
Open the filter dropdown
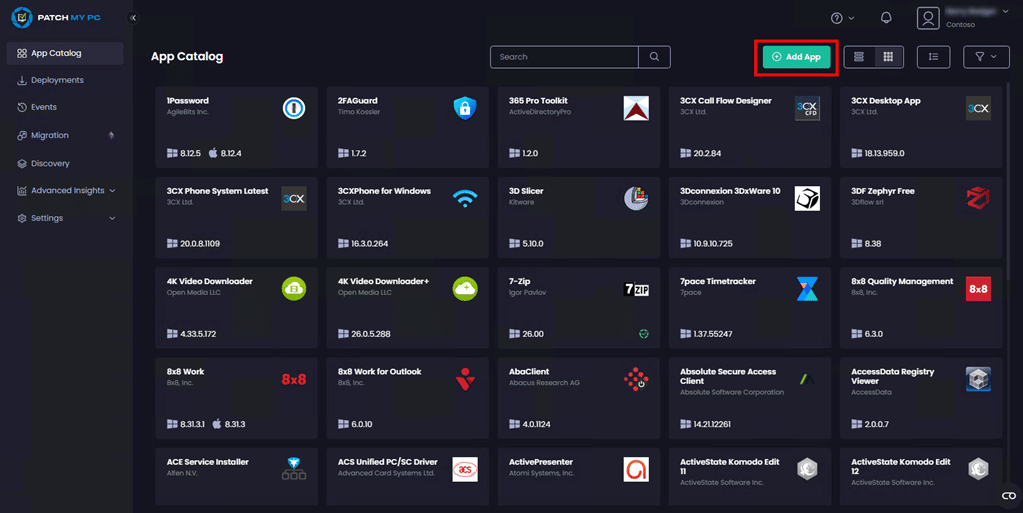click(x=986, y=57)
